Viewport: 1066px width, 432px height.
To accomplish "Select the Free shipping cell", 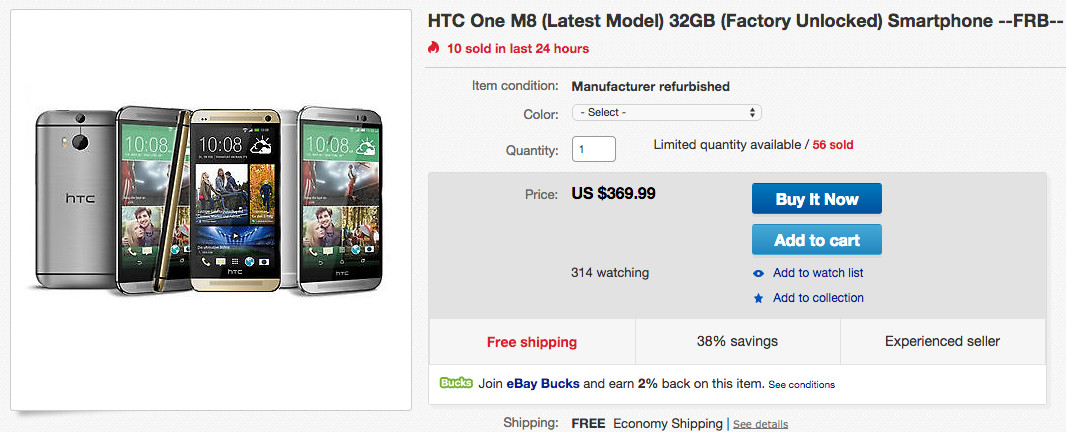I will tap(531, 342).
